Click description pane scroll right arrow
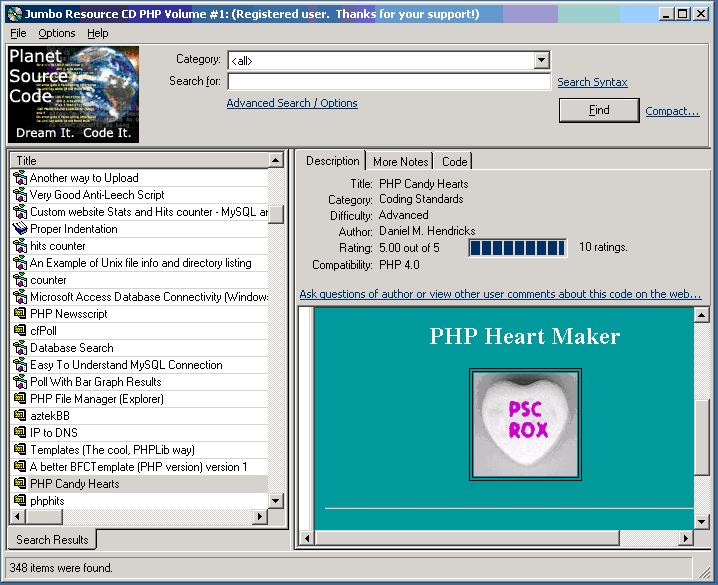This screenshot has width=718, height=585. pyautogui.click(x=685, y=538)
